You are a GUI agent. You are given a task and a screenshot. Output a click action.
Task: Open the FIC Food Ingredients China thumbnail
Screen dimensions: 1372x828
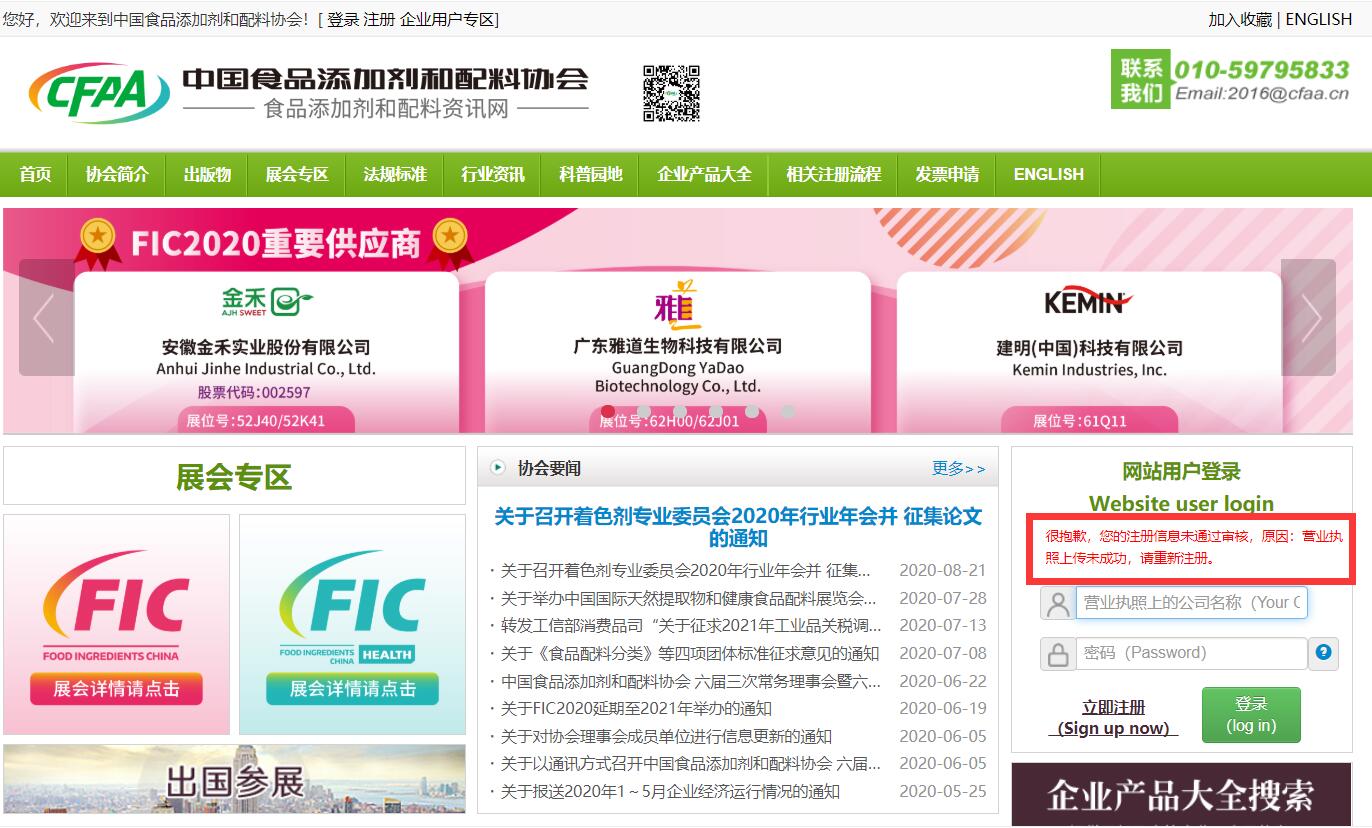click(116, 624)
